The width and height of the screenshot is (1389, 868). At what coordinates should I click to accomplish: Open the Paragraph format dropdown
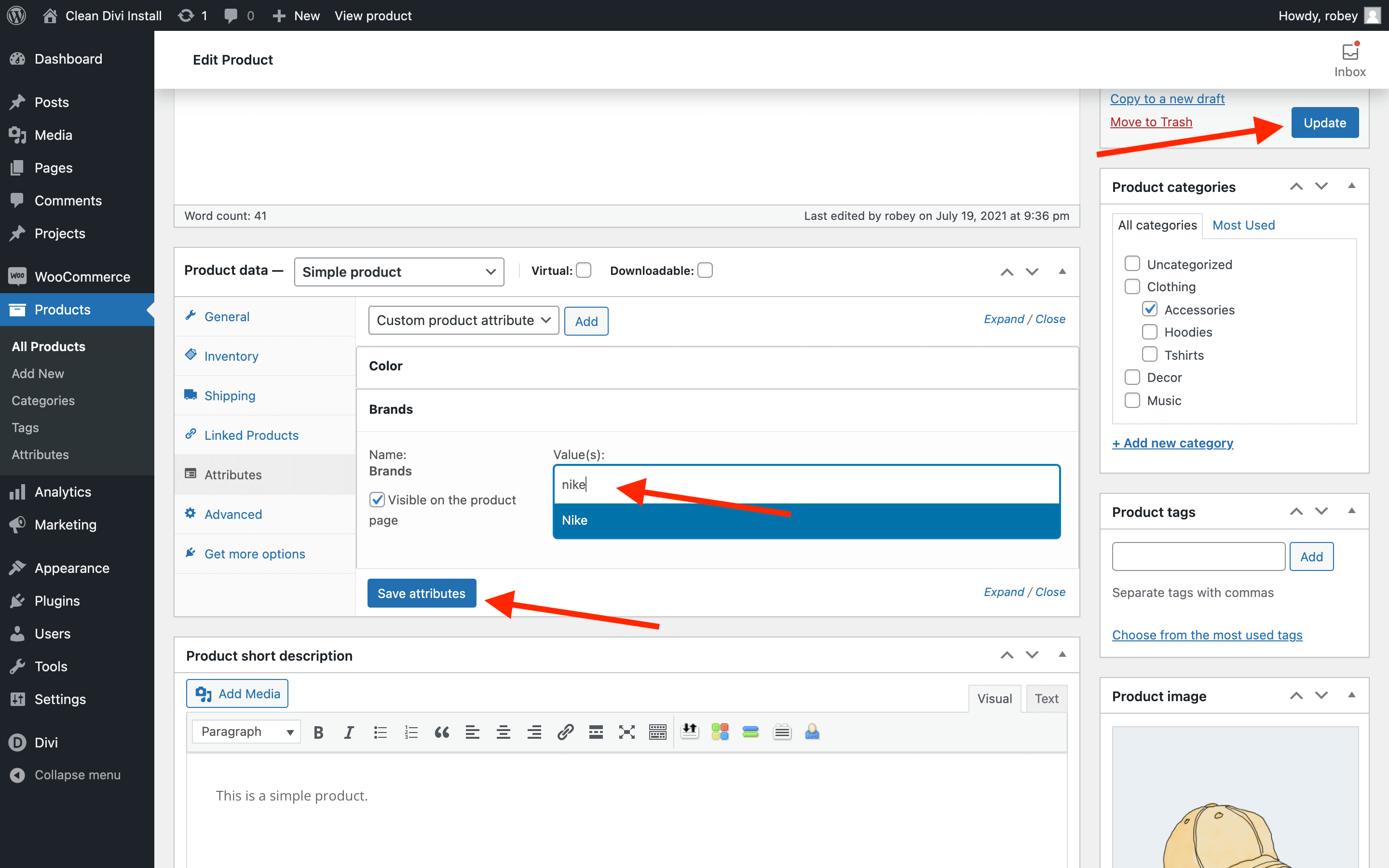247,732
